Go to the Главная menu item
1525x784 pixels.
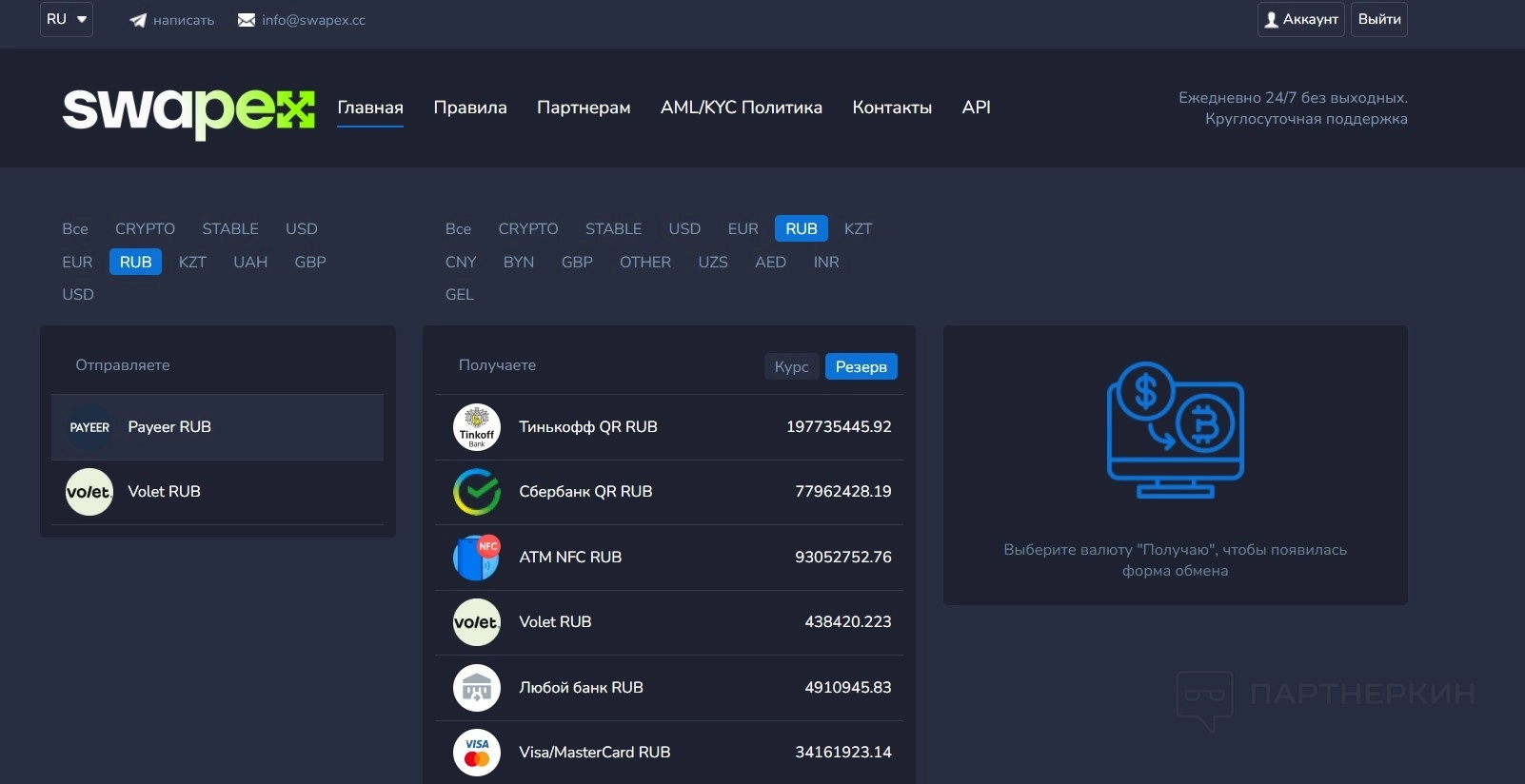click(x=370, y=108)
